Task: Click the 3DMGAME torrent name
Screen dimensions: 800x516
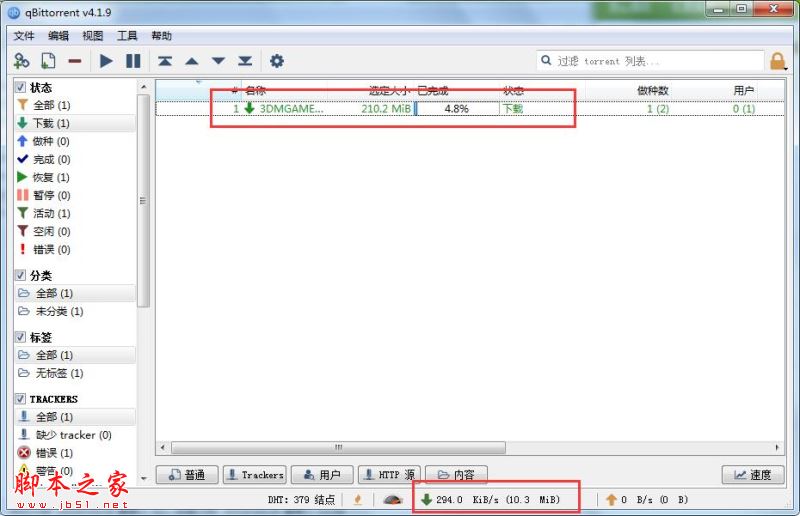Action: point(291,109)
